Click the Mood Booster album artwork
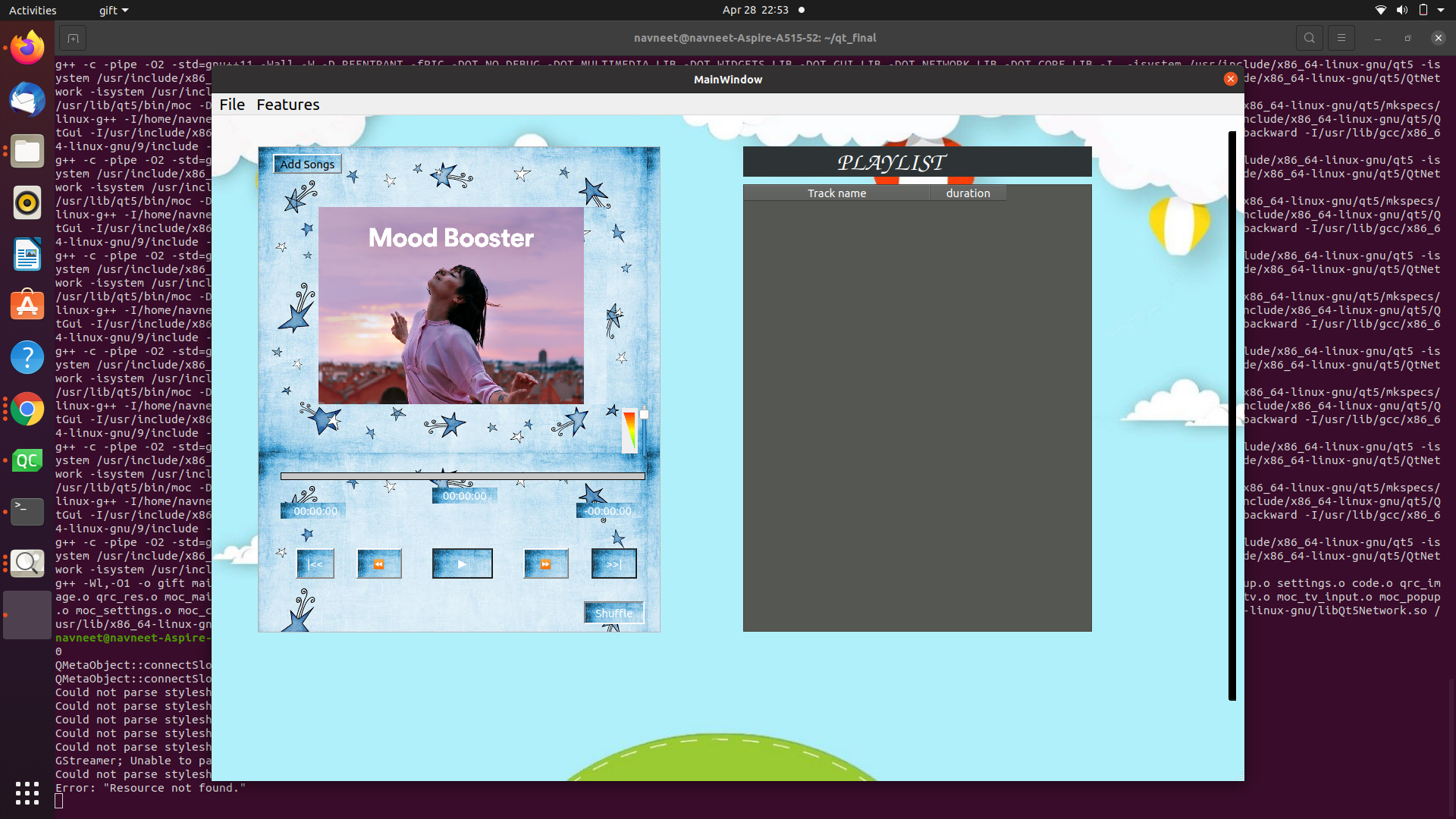 pos(451,306)
